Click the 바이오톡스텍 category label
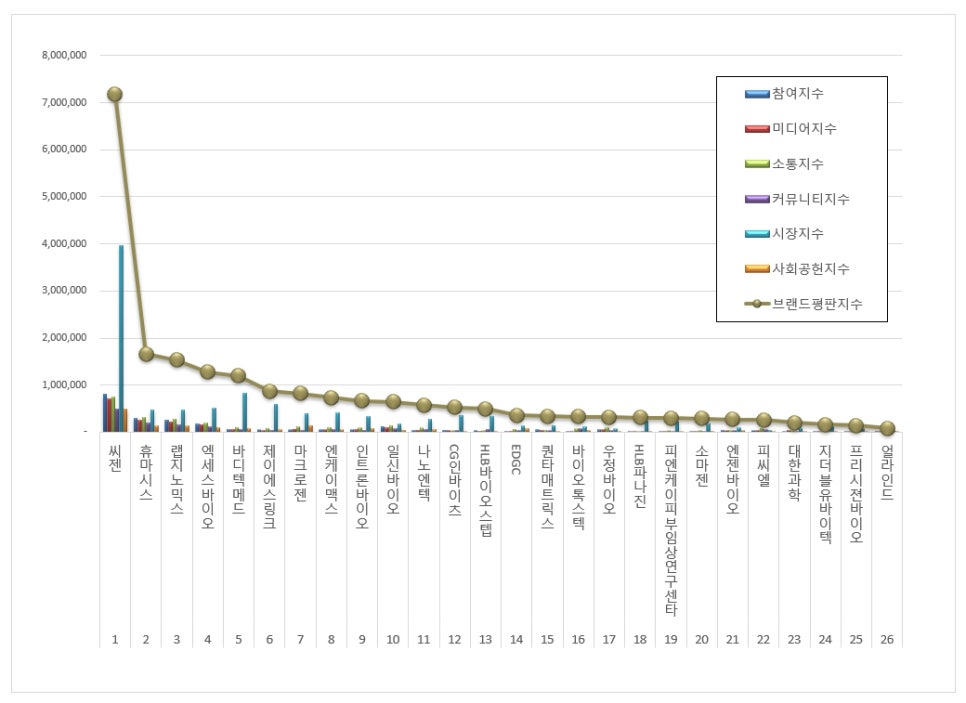The image size is (966, 703). (578, 487)
